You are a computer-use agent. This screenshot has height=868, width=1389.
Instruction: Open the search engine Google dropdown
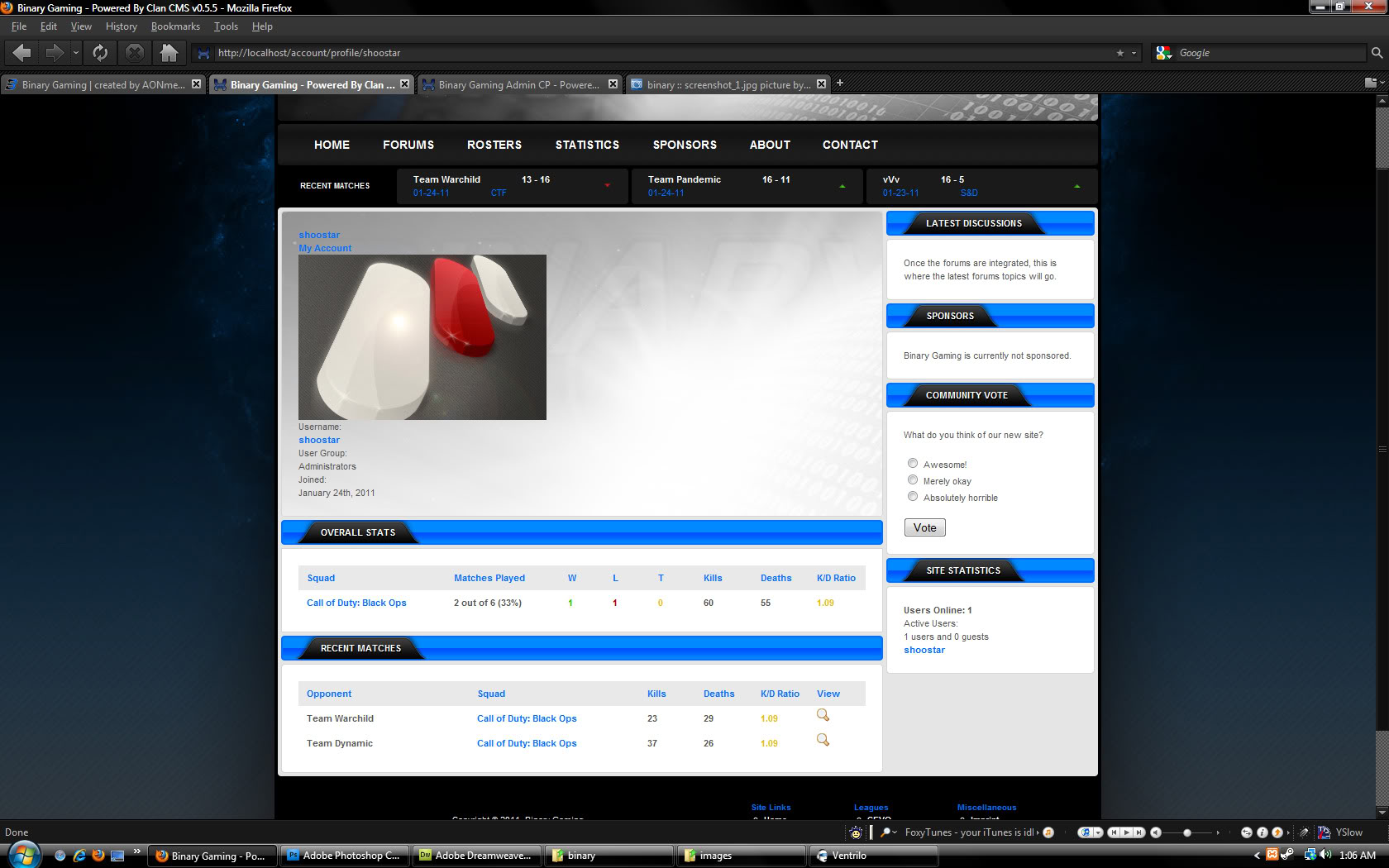tap(1164, 53)
